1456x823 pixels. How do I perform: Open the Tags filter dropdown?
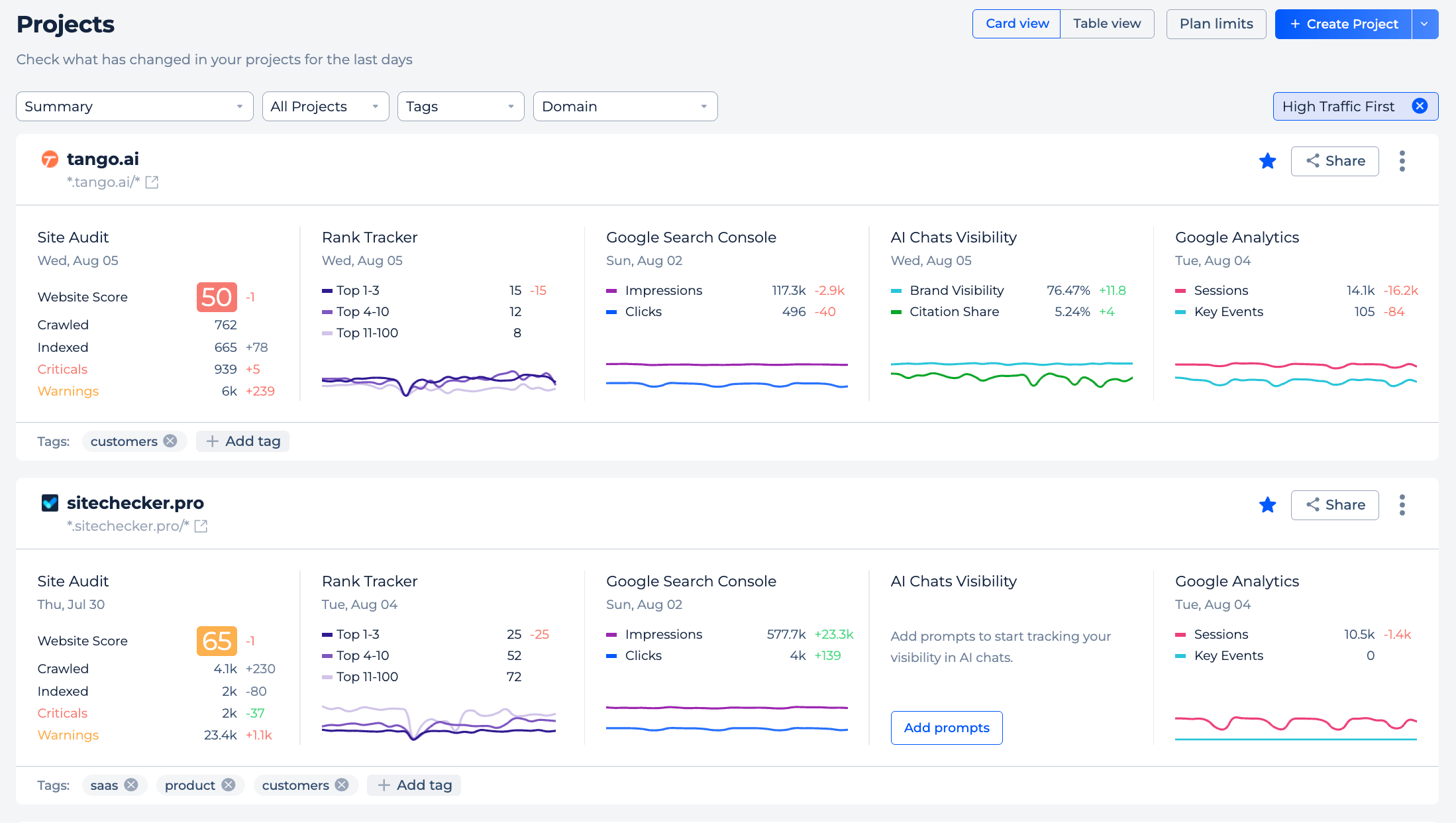[x=460, y=107]
